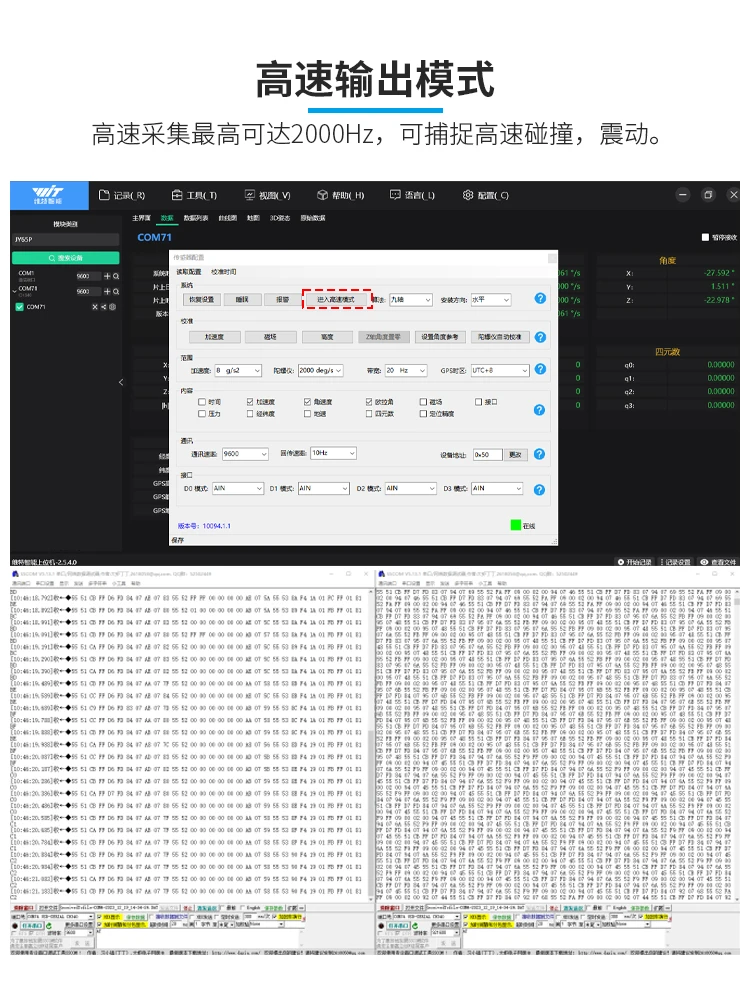Click the 校准时间 dialog menu item
This screenshot has height=1000, width=750.
224,272
